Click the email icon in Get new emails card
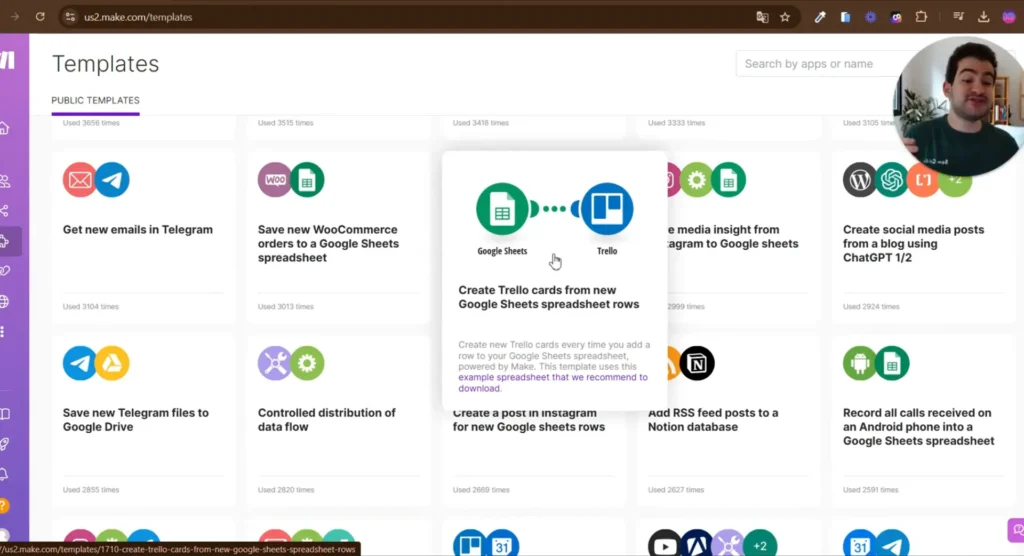 pos(80,180)
